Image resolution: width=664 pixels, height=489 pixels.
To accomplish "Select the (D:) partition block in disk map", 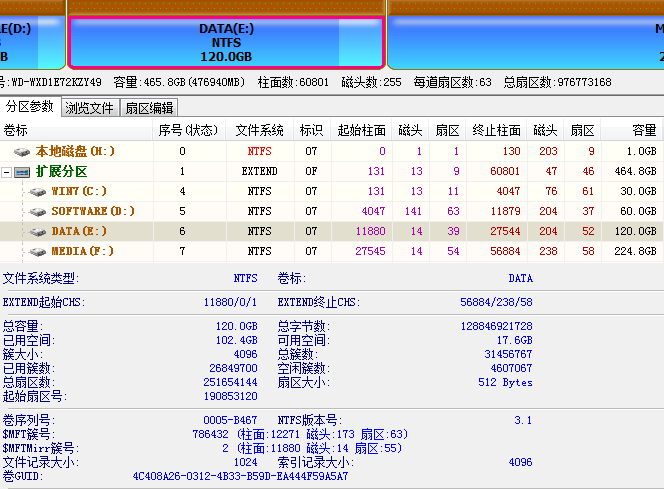I will point(30,42).
